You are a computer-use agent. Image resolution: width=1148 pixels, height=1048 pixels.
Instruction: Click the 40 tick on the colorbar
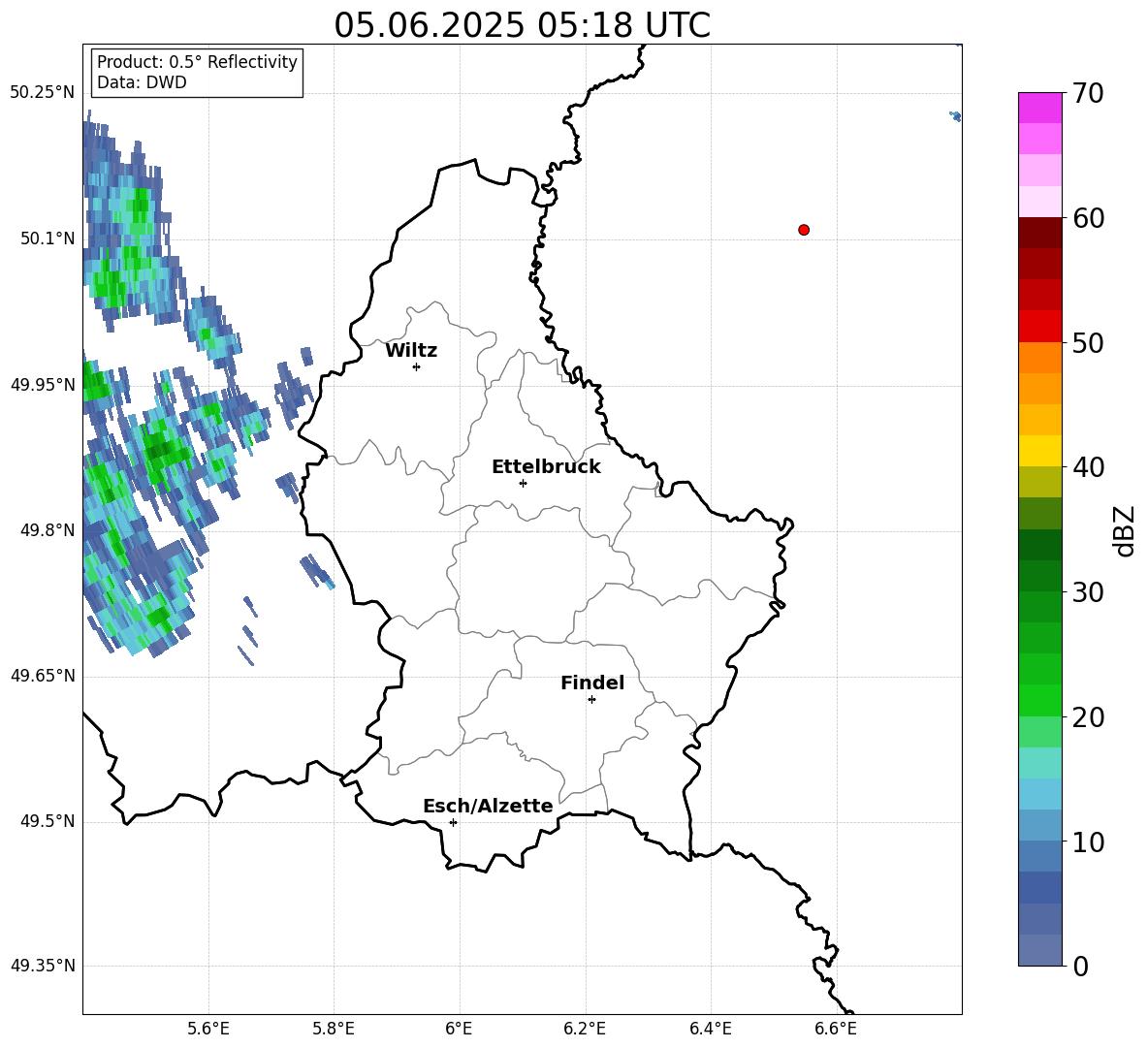[x=1087, y=467]
